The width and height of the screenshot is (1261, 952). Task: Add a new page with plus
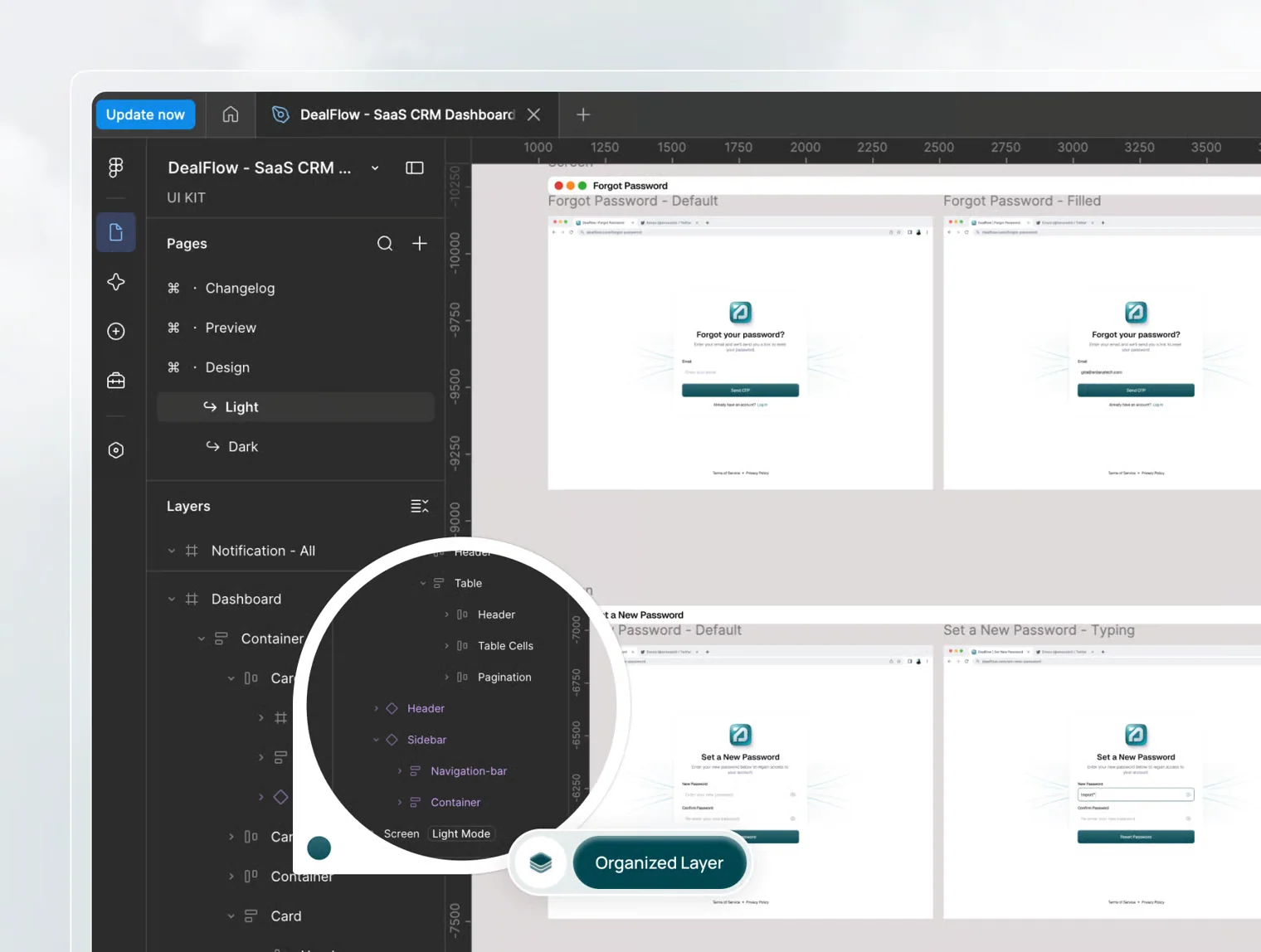pyautogui.click(x=420, y=243)
